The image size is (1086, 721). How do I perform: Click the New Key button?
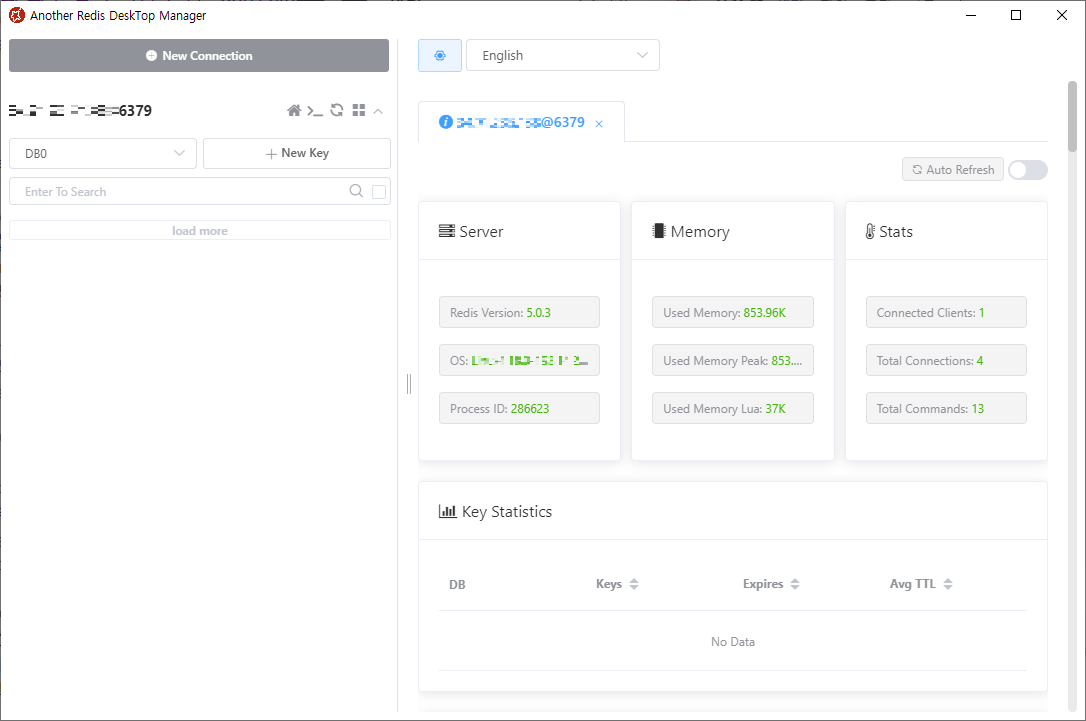297,154
